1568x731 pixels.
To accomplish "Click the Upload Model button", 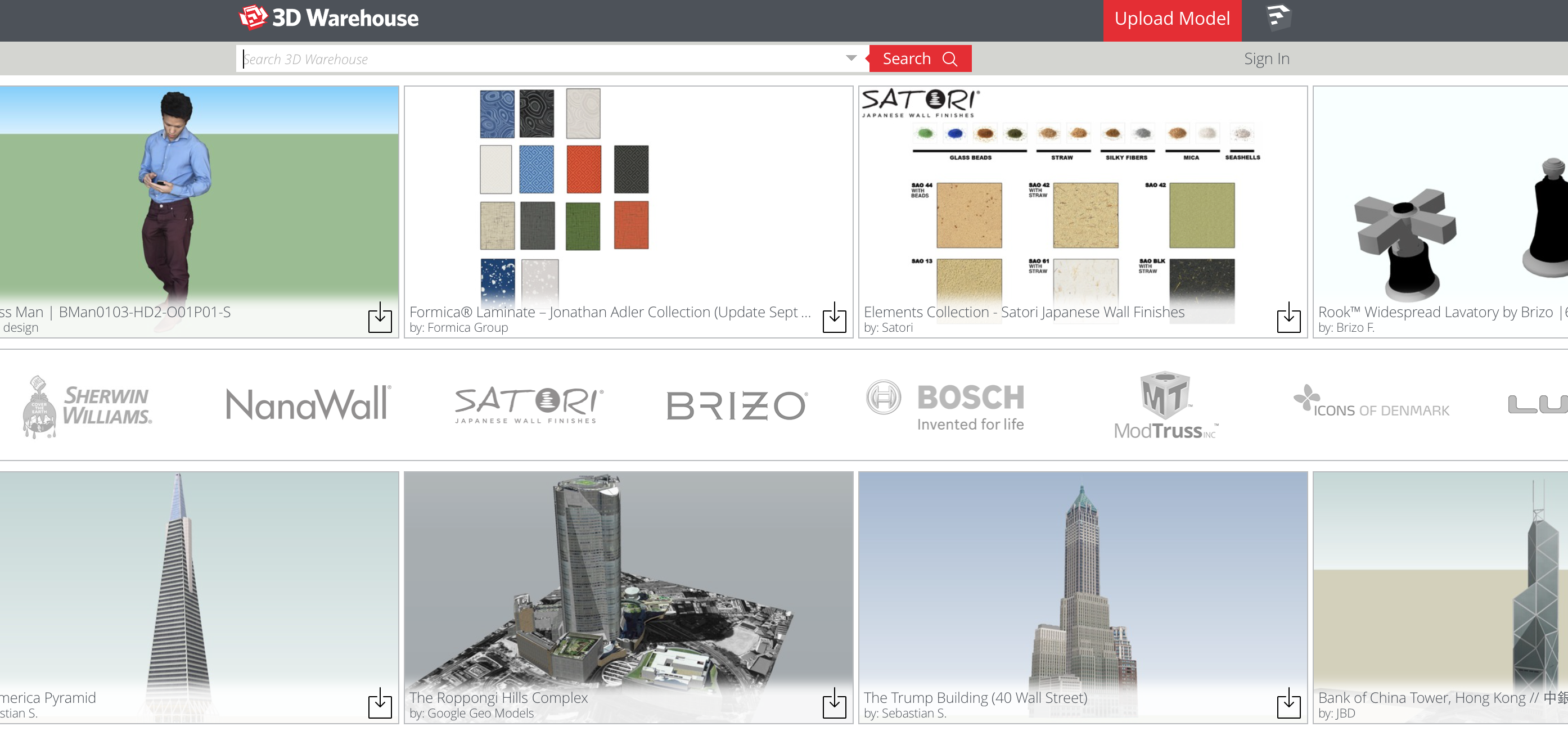I will pyautogui.click(x=1170, y=19).
